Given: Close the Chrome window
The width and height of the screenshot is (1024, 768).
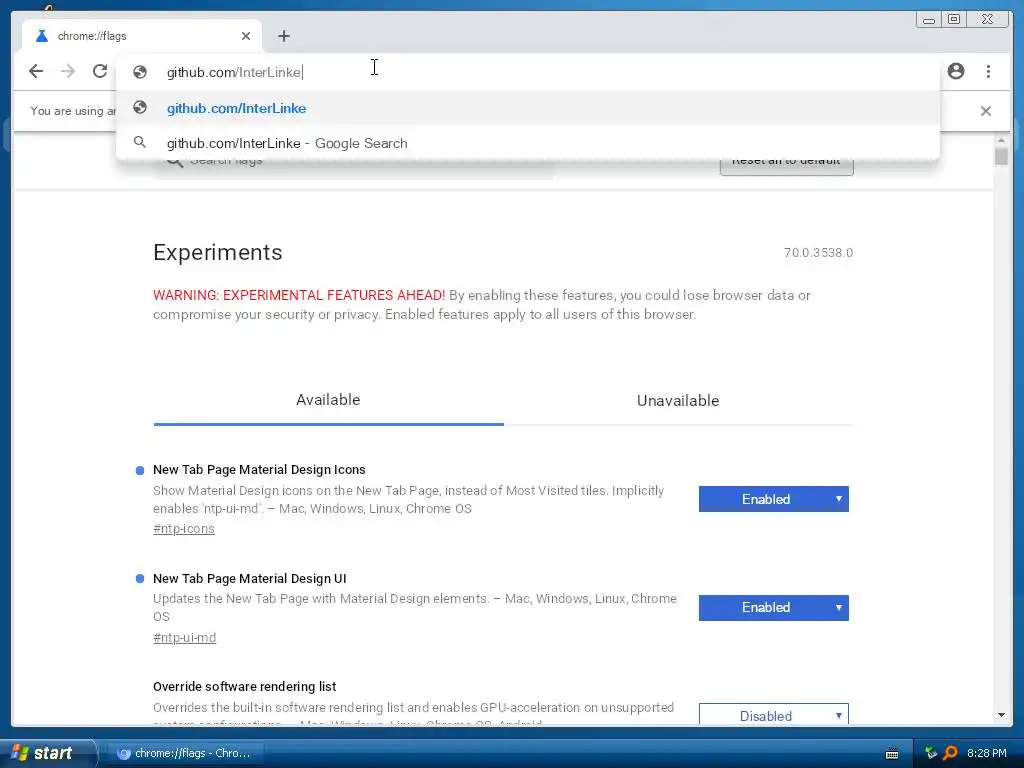Looking at the screenshot, I should tap(988, 20).
